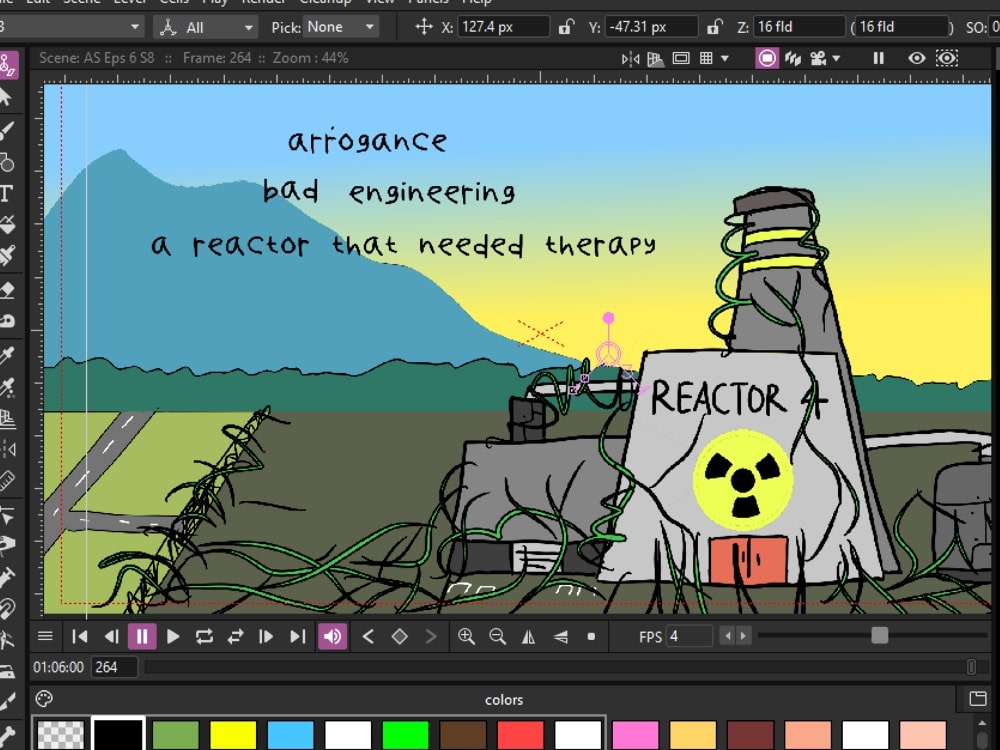Toggle the X position lock
The image size is (1000, 750).
tap(564, 27)
